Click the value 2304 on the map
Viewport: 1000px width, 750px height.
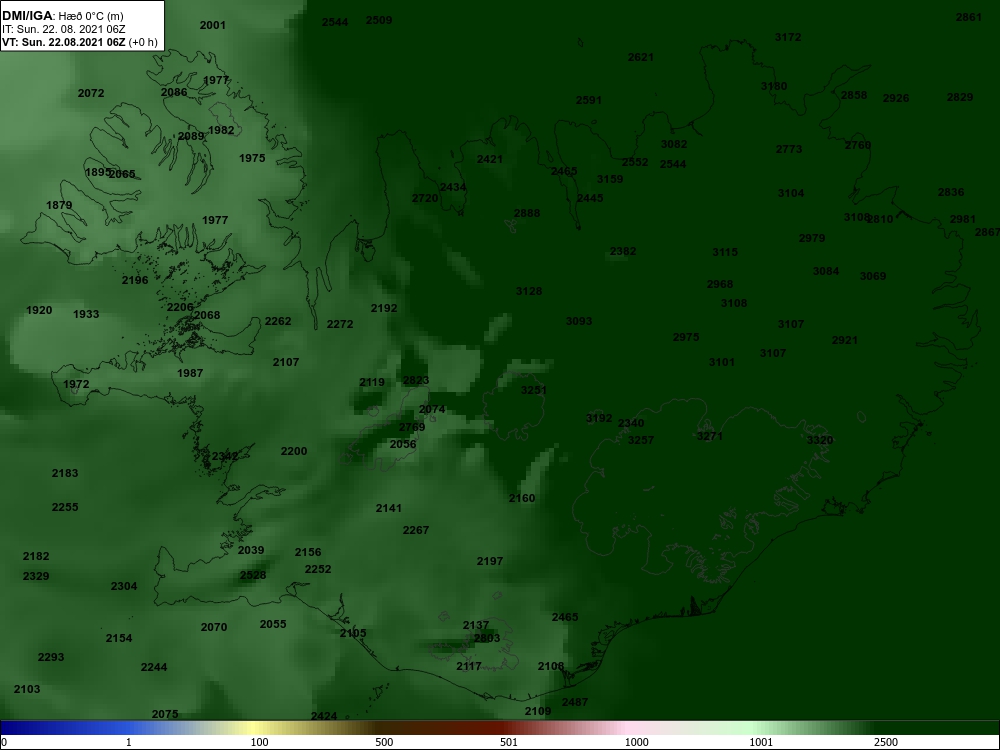(x=124, y=587)
